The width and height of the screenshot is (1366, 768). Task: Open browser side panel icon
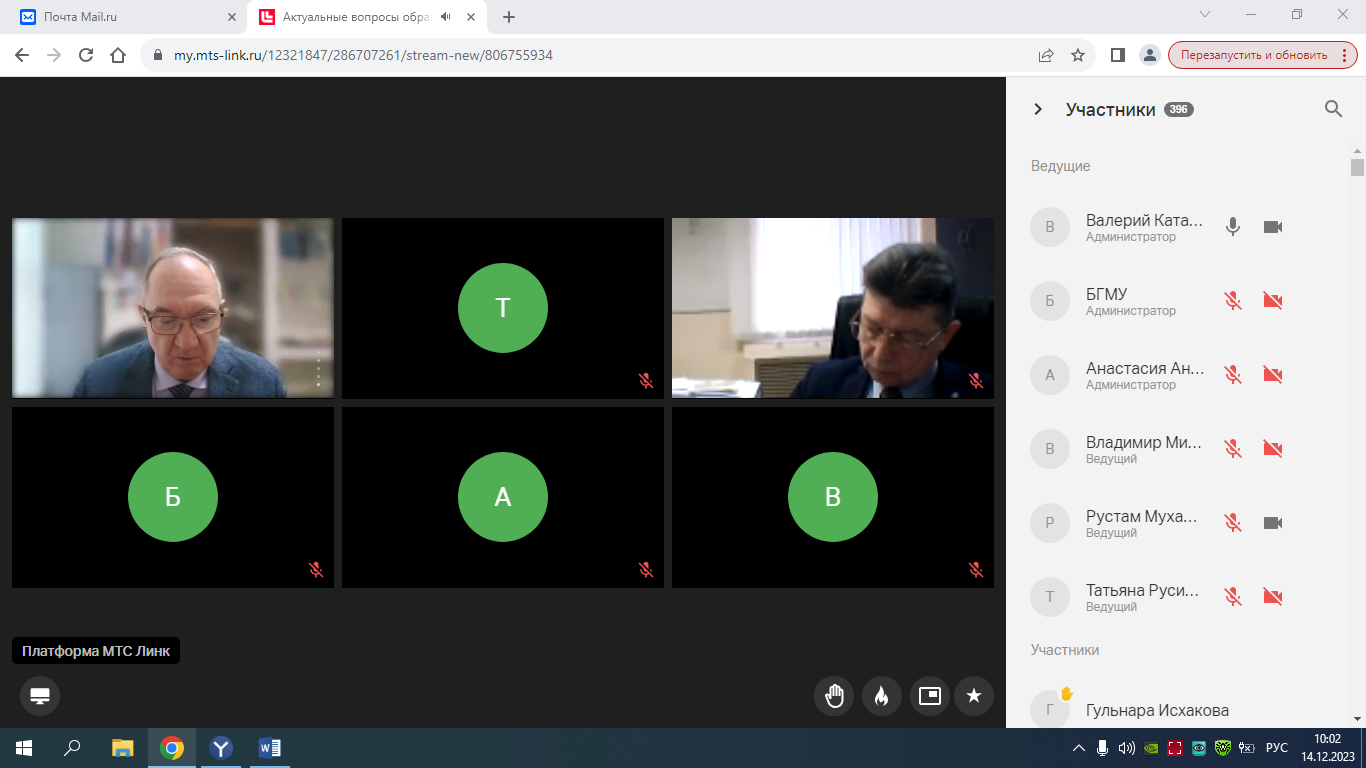pos(1118,55)
